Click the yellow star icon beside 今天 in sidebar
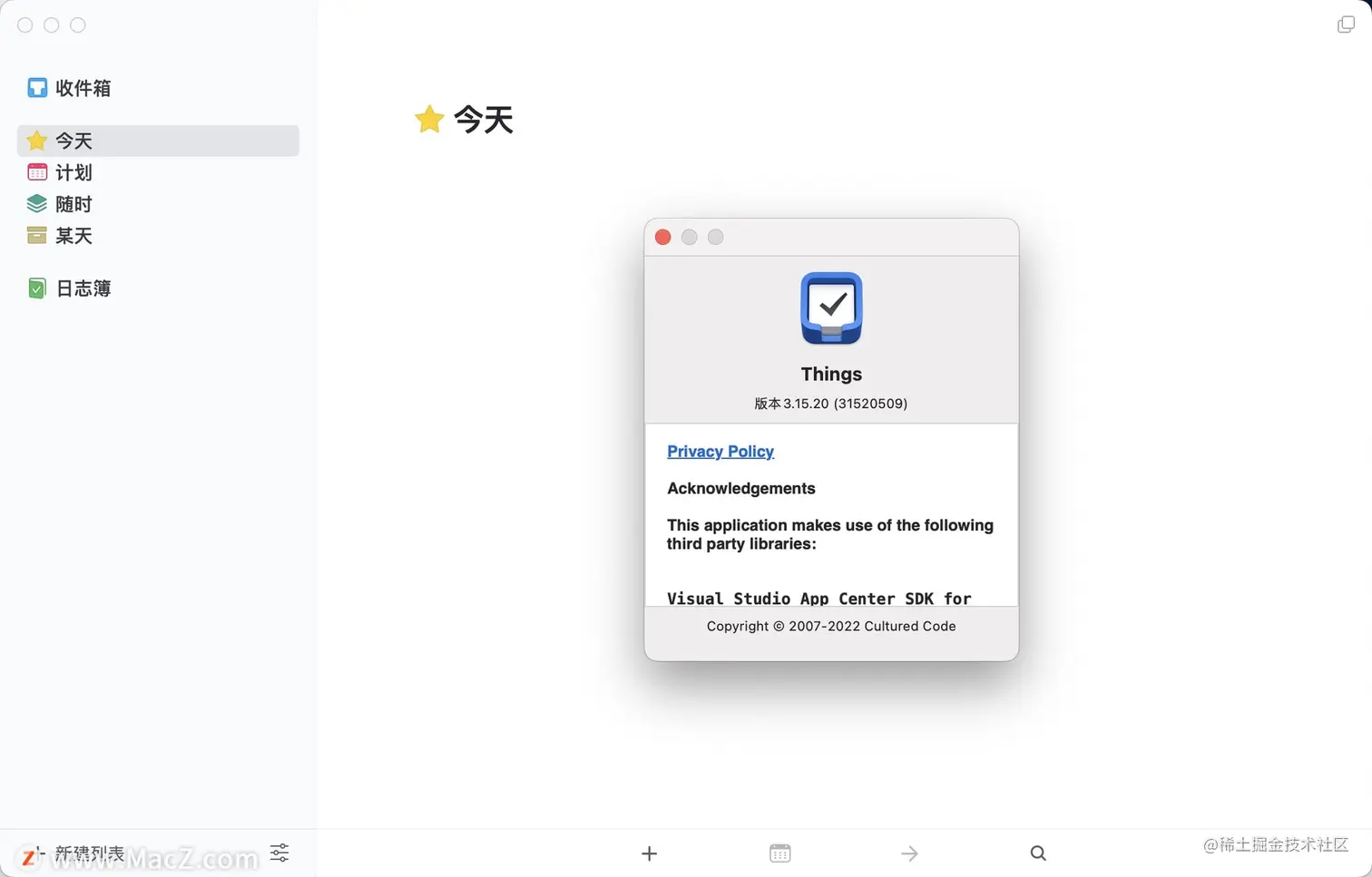Image resolution: width=1372 pixels, height=877 pixels. pos(37,141)
